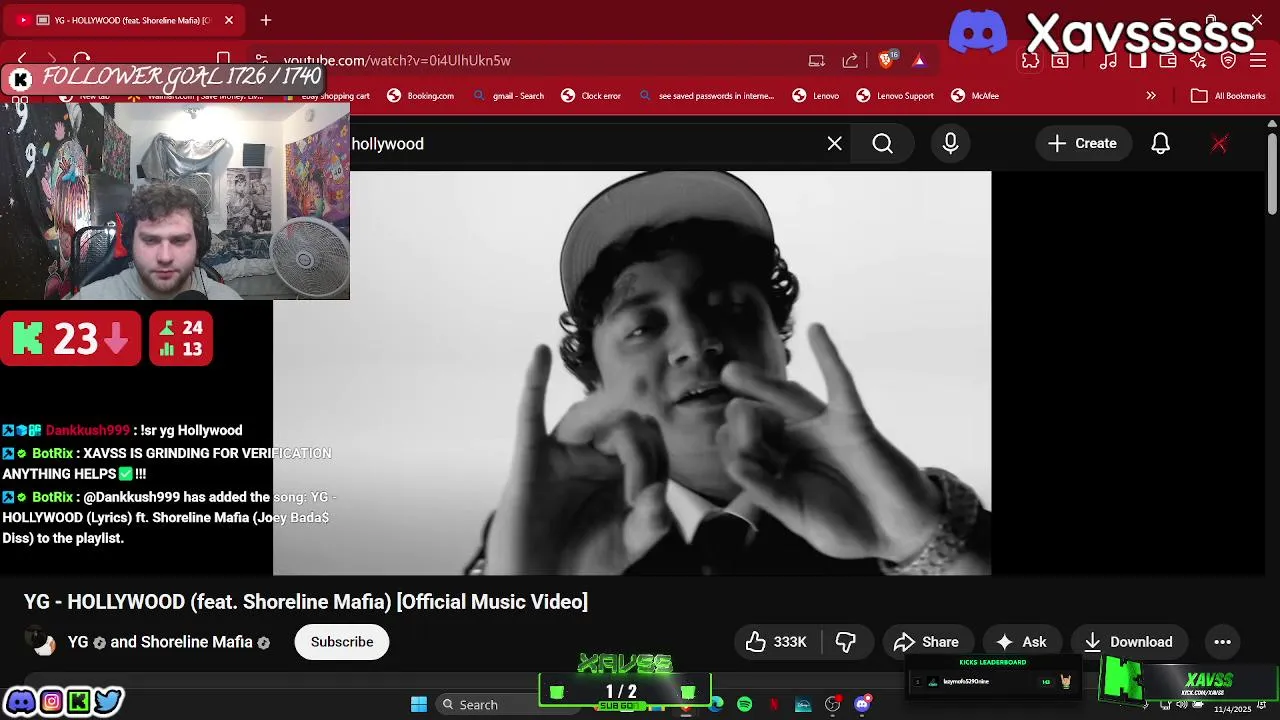Like the video with thumbs up

776,642
